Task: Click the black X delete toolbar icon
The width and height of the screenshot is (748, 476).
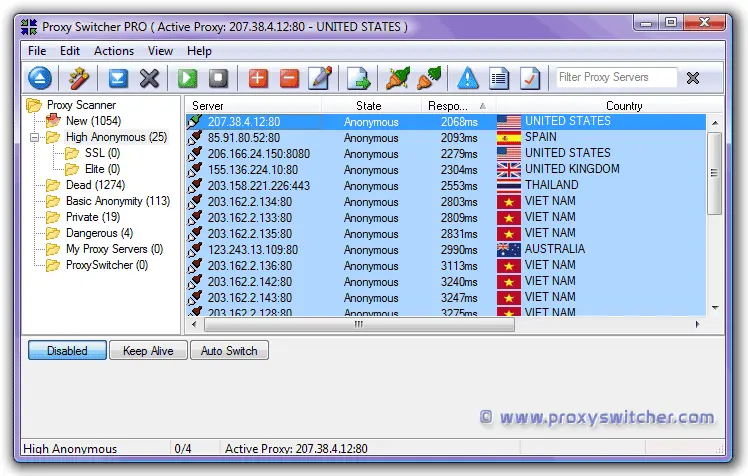Action: pyautogui.click(x=149, y=78)
